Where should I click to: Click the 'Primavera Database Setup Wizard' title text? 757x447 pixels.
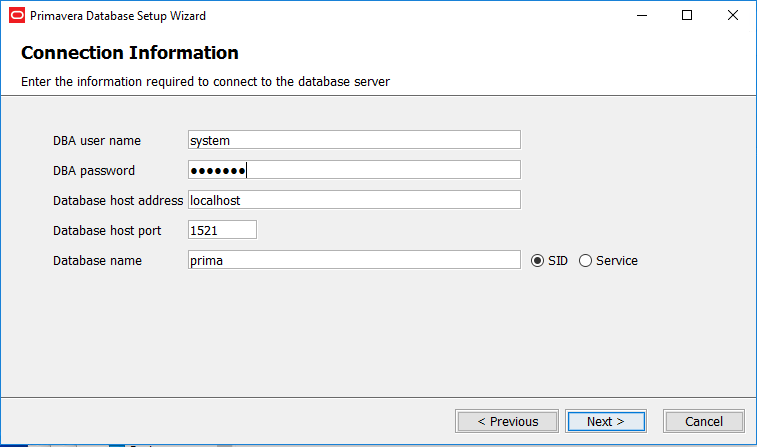pyautogui.click(x=118, y=16)
